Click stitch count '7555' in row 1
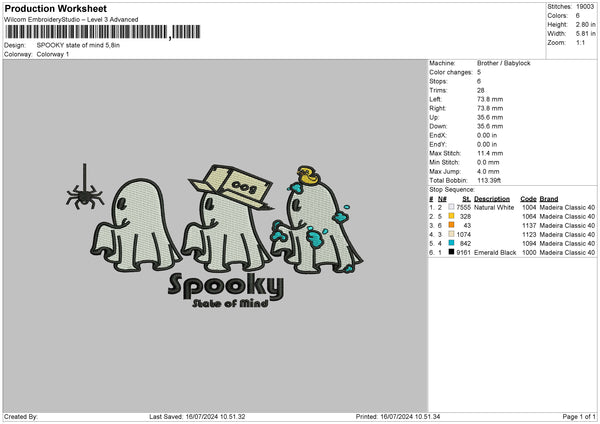The height and width of the screenshot is (424, 600). (x=463, y=207)
